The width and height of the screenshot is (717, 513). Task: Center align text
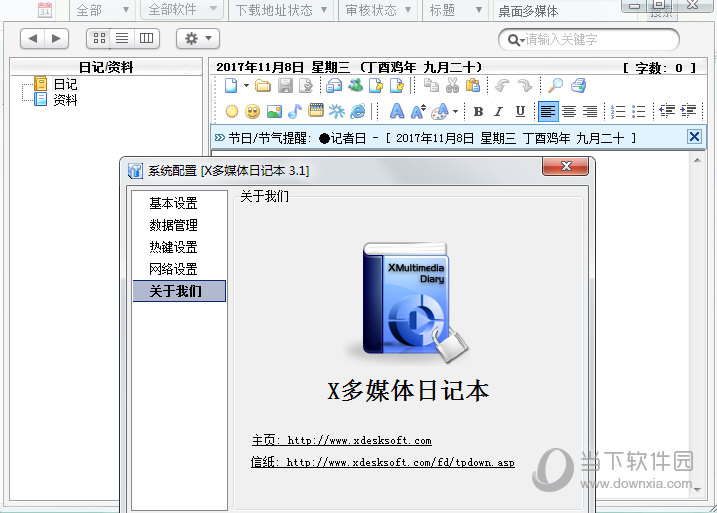pyautogui.click(x=569, y=111)
